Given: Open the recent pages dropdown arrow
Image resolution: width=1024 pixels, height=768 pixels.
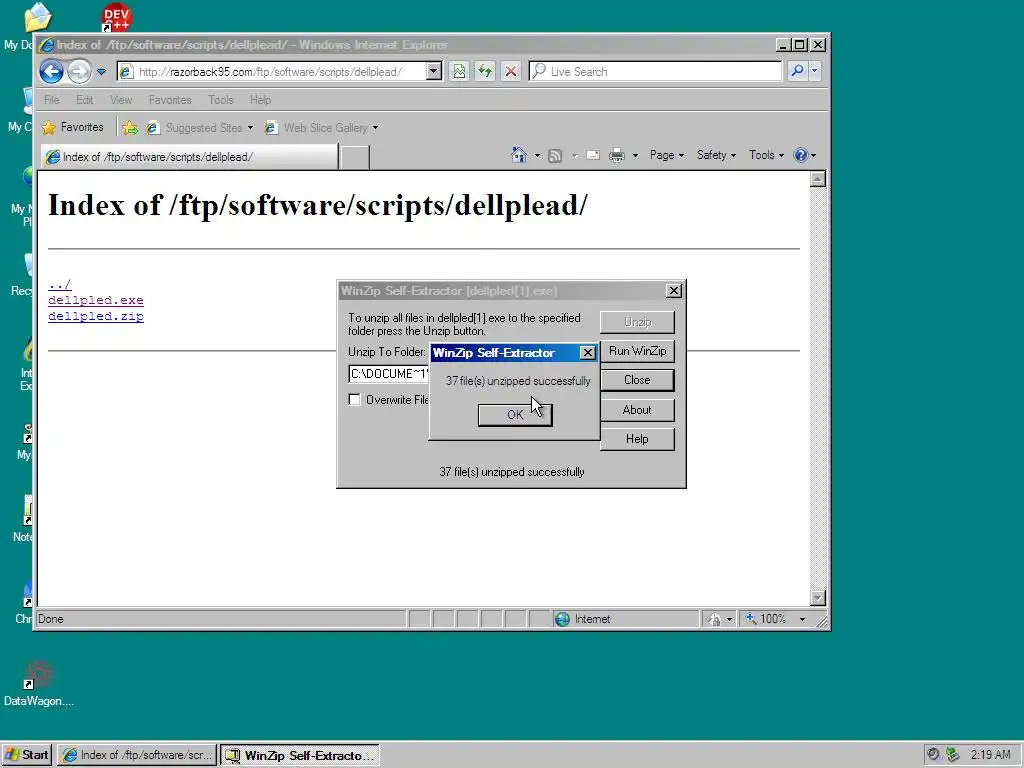Looking at the screenshot, I should 101,72.
